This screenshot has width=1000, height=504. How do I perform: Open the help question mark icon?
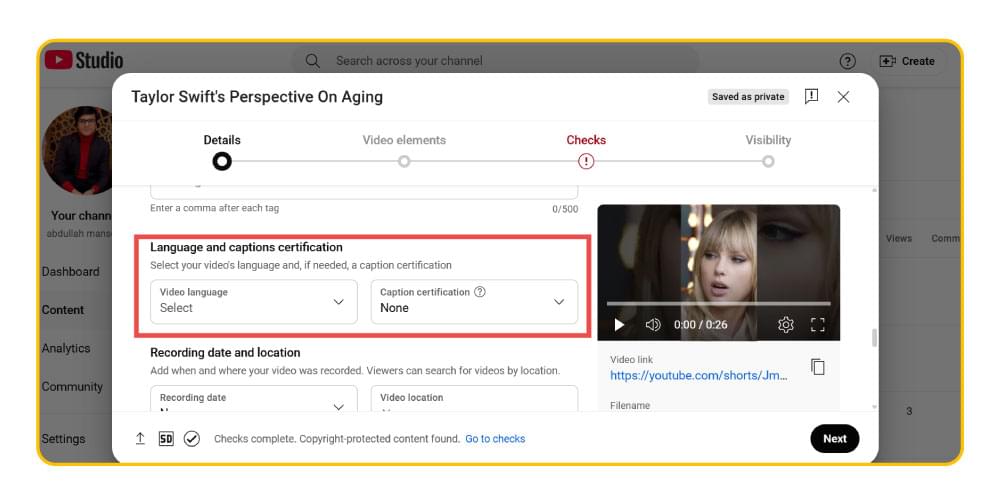click(847, 61)
